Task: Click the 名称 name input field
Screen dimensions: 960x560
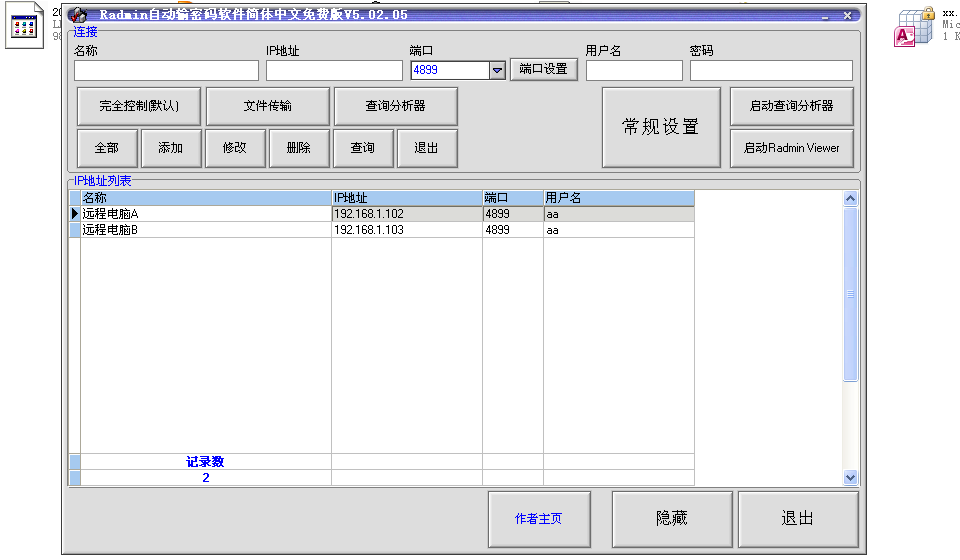Action: (x=167, y=70)
